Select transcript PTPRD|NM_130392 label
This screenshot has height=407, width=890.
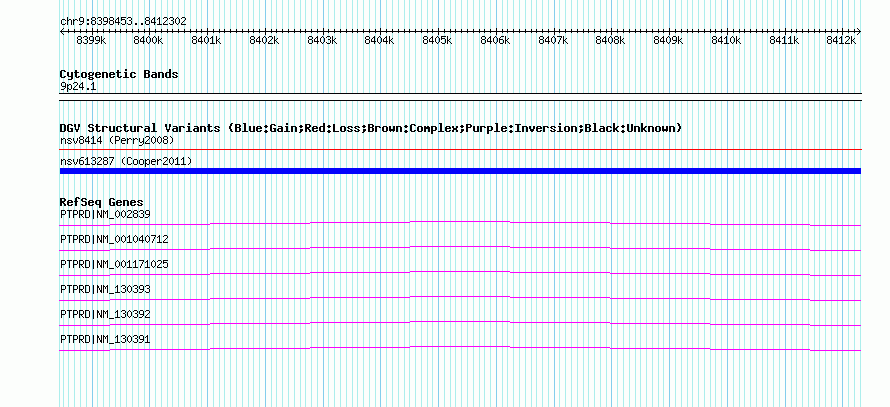coord(105,314)
